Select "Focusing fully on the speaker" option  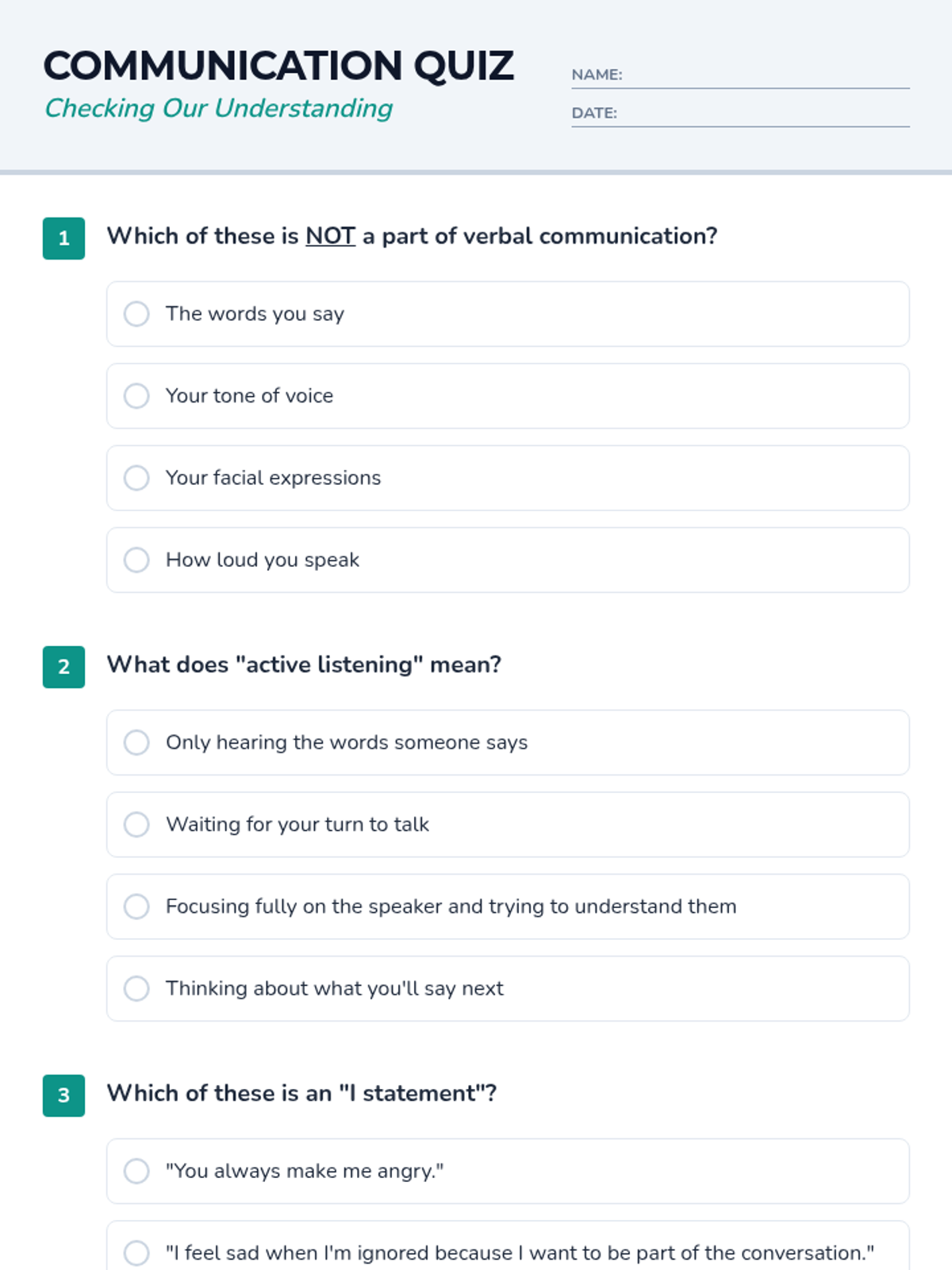pos(136,906)
